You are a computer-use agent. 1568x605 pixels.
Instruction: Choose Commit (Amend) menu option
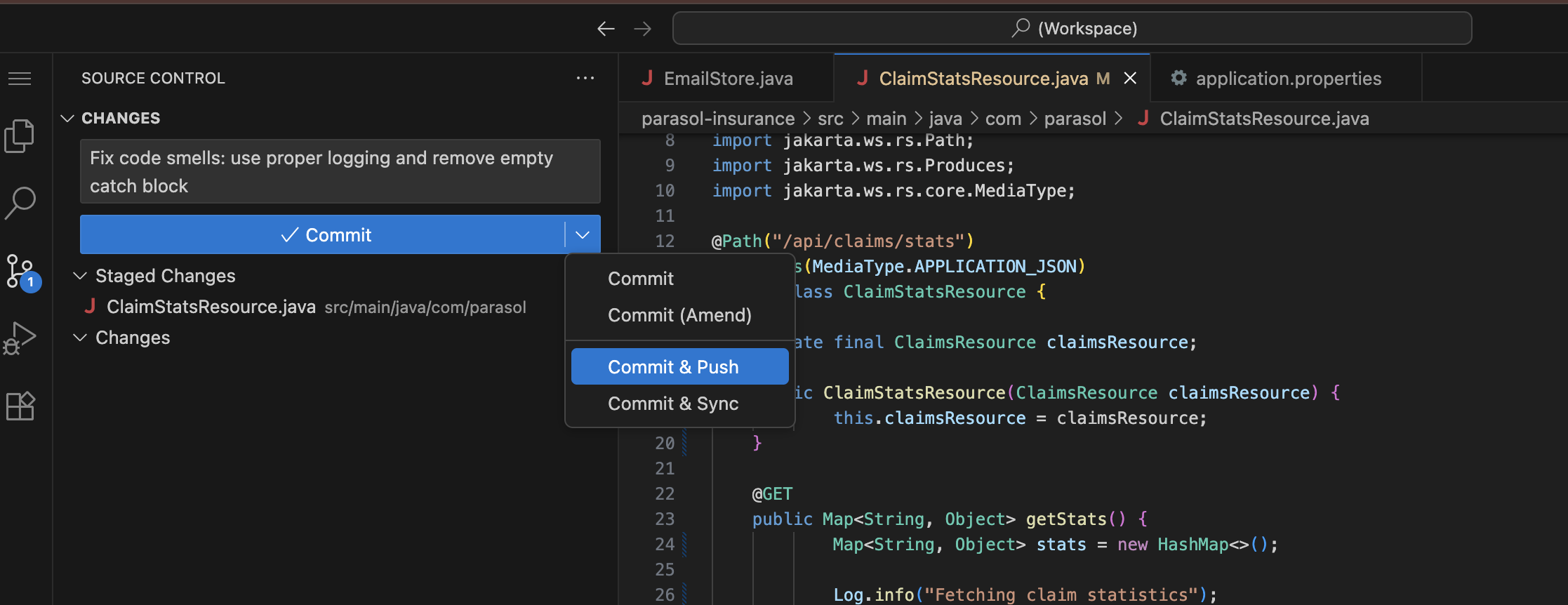pyautogui.click(x=679, y=315)
